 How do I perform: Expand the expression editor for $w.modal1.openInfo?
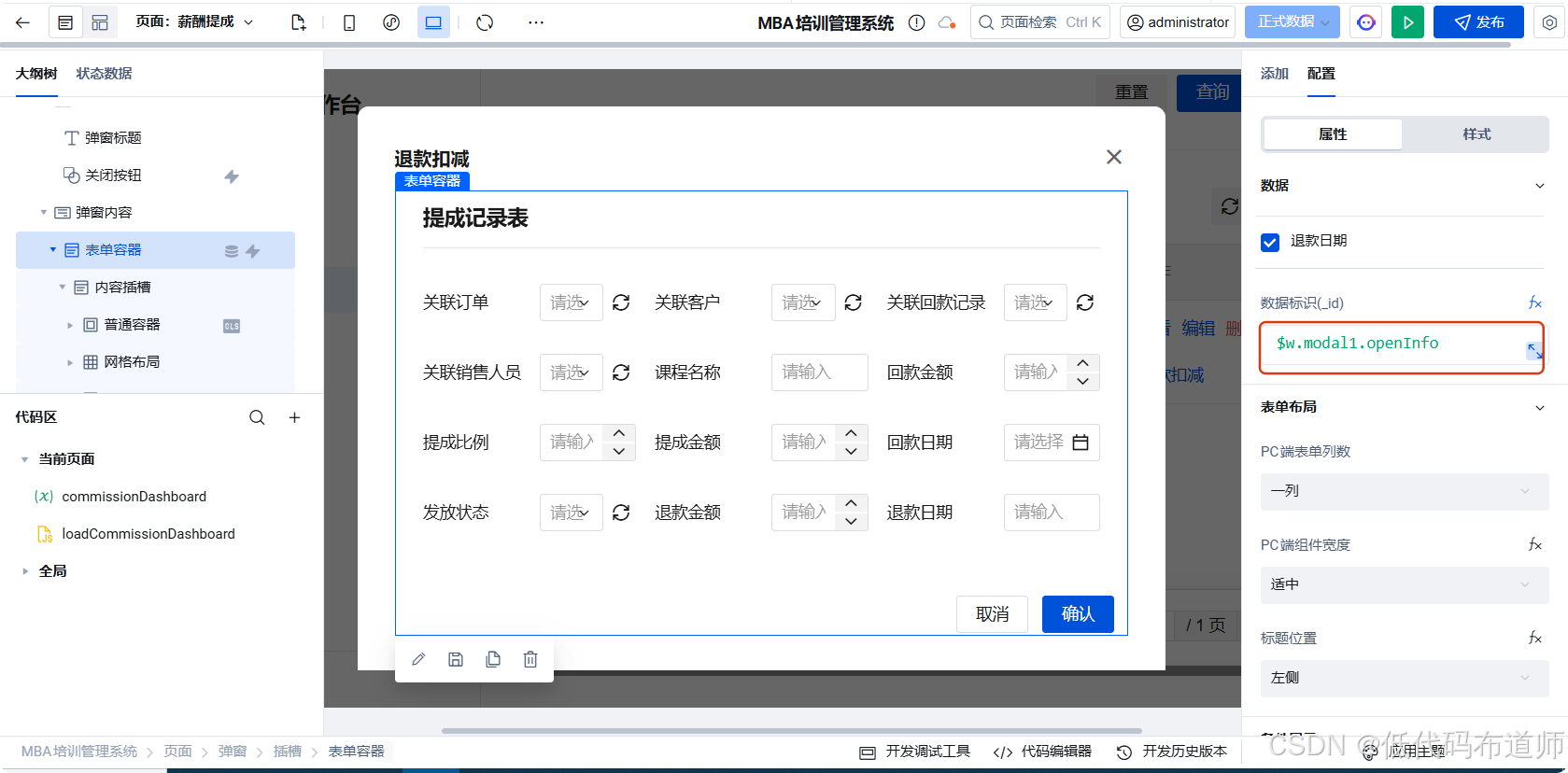pyautogui.click(x=1534, y=351)
